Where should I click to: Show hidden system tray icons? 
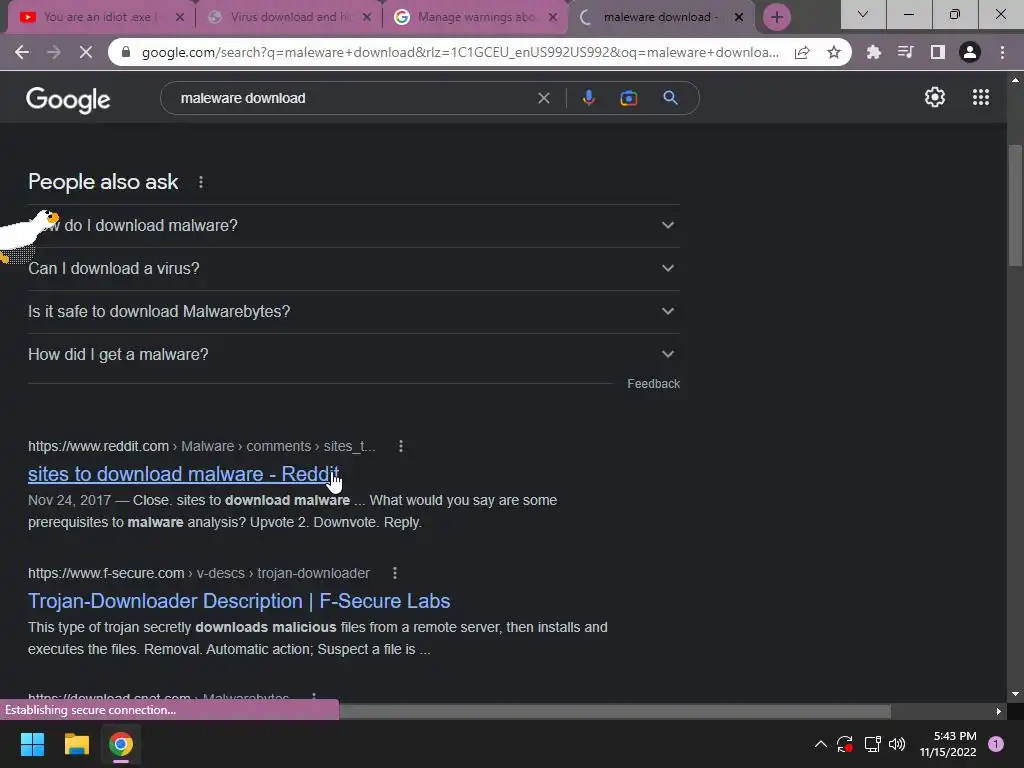821,744
